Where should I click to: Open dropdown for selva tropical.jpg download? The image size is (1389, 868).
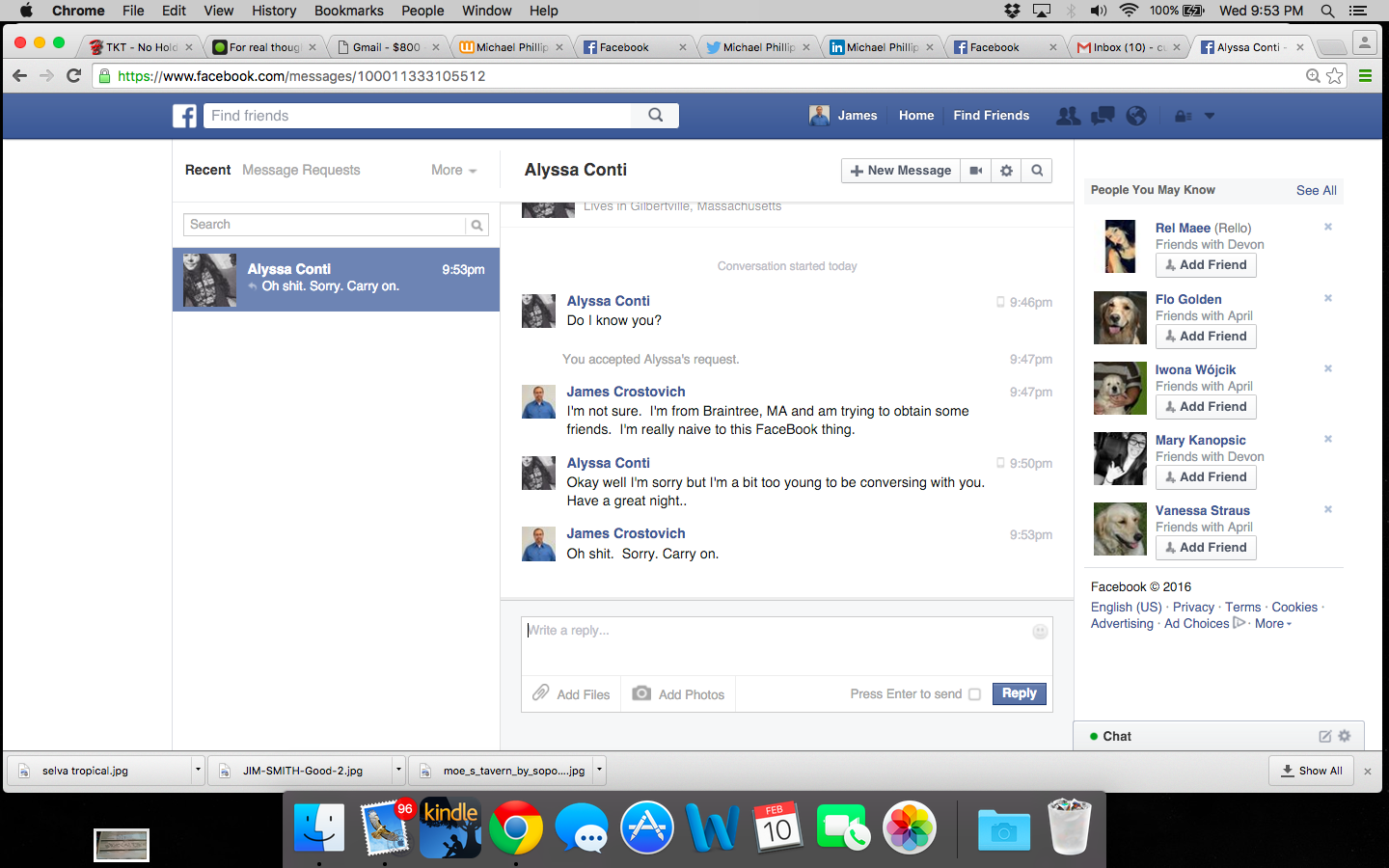198,770
